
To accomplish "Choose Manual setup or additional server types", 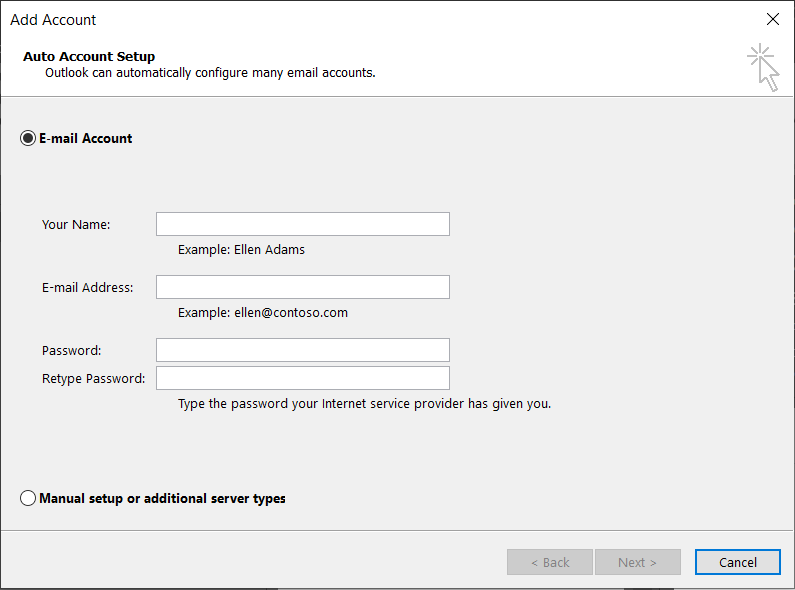I will [x=28, y=498].
